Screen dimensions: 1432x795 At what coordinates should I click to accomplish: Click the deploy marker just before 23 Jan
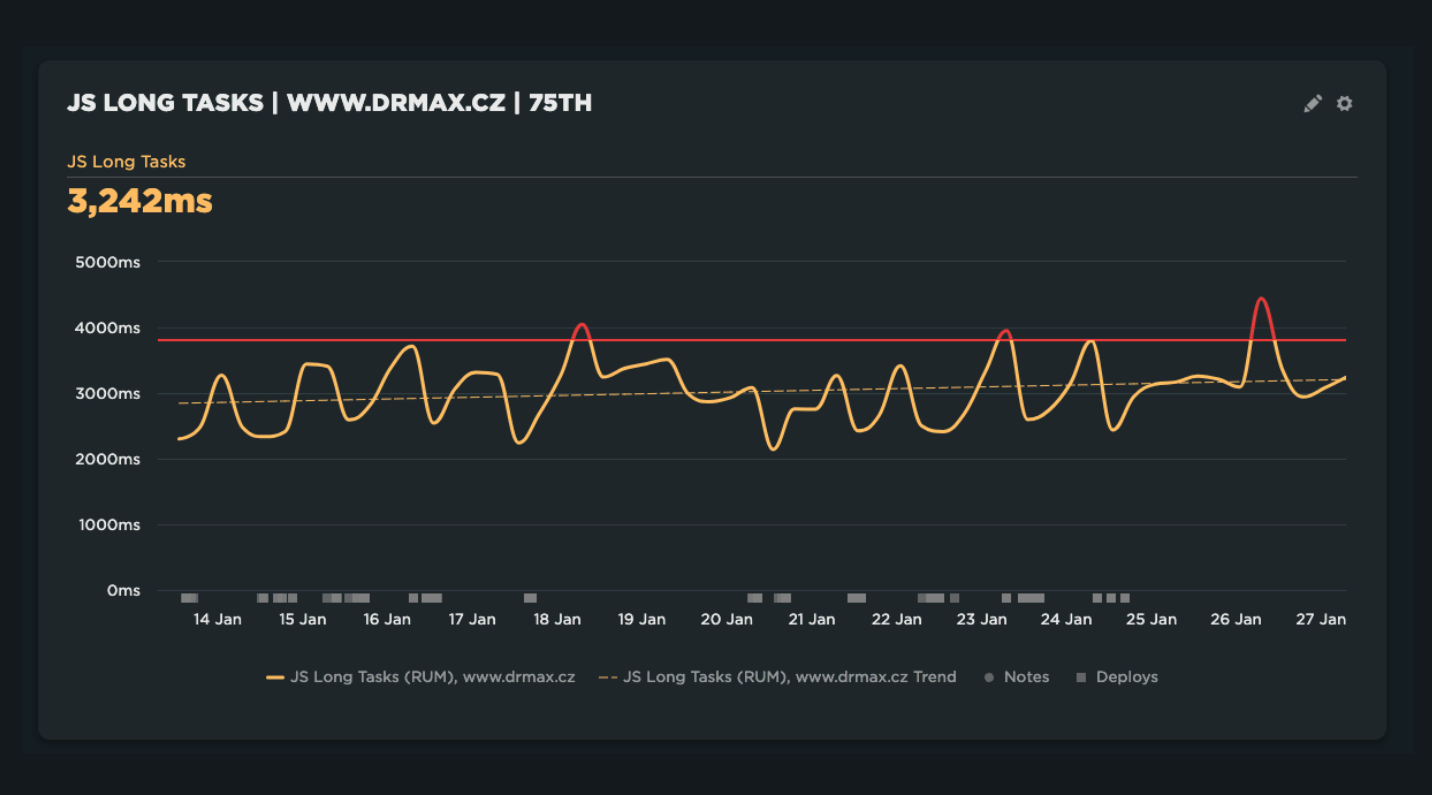954,598
